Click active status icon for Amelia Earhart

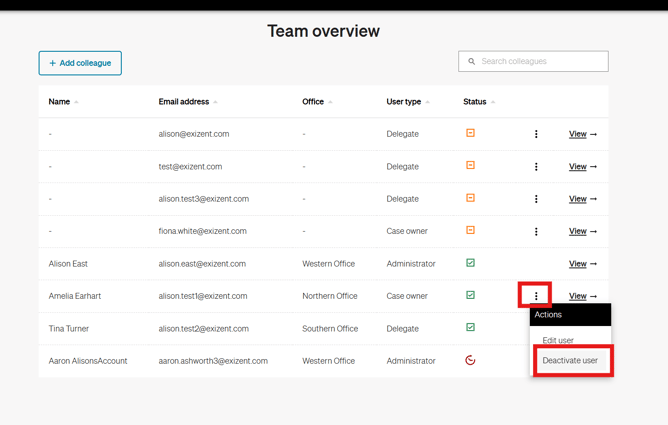point(470,295)
